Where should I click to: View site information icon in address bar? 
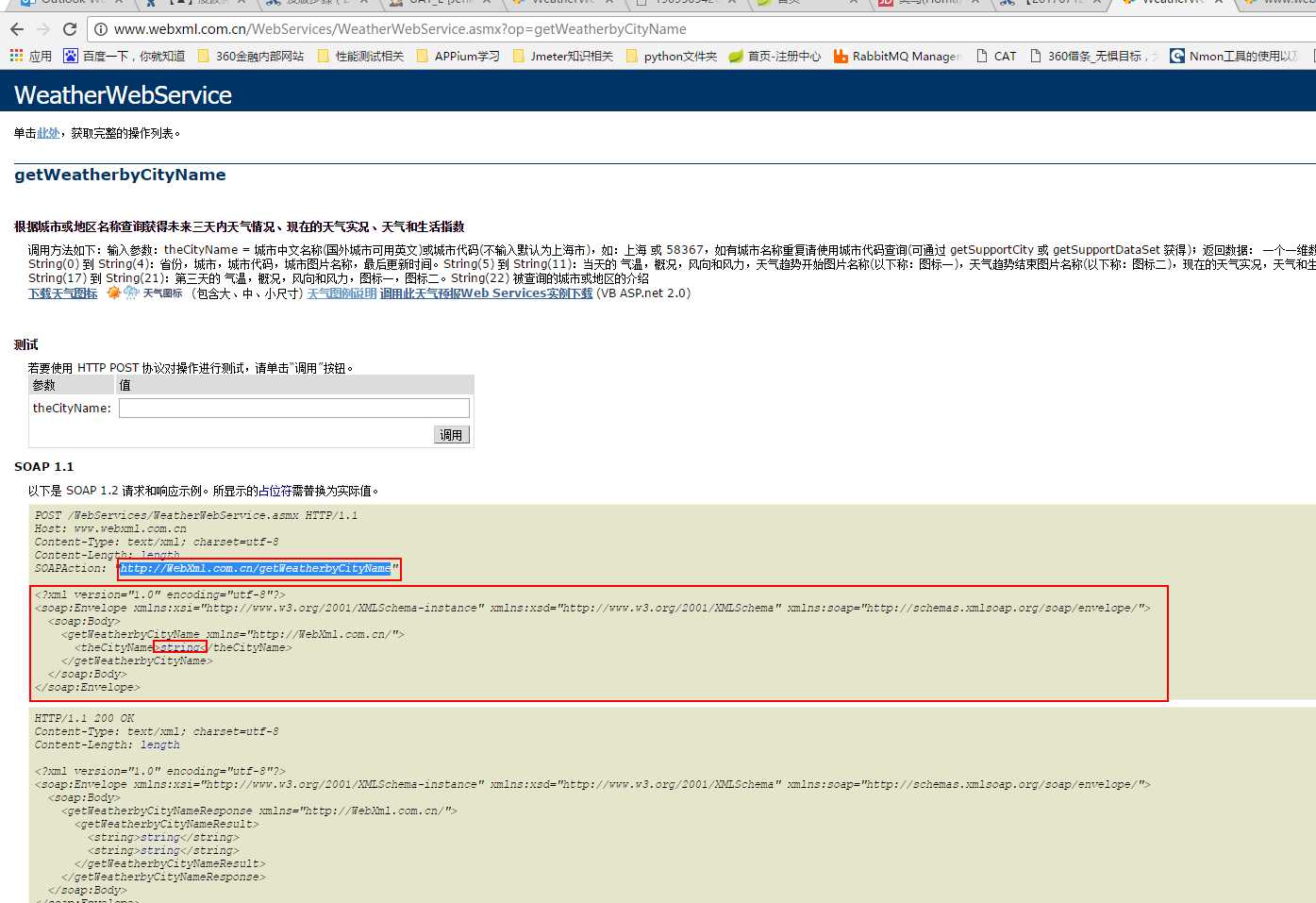pyautogui.click(x=101, y=29)
